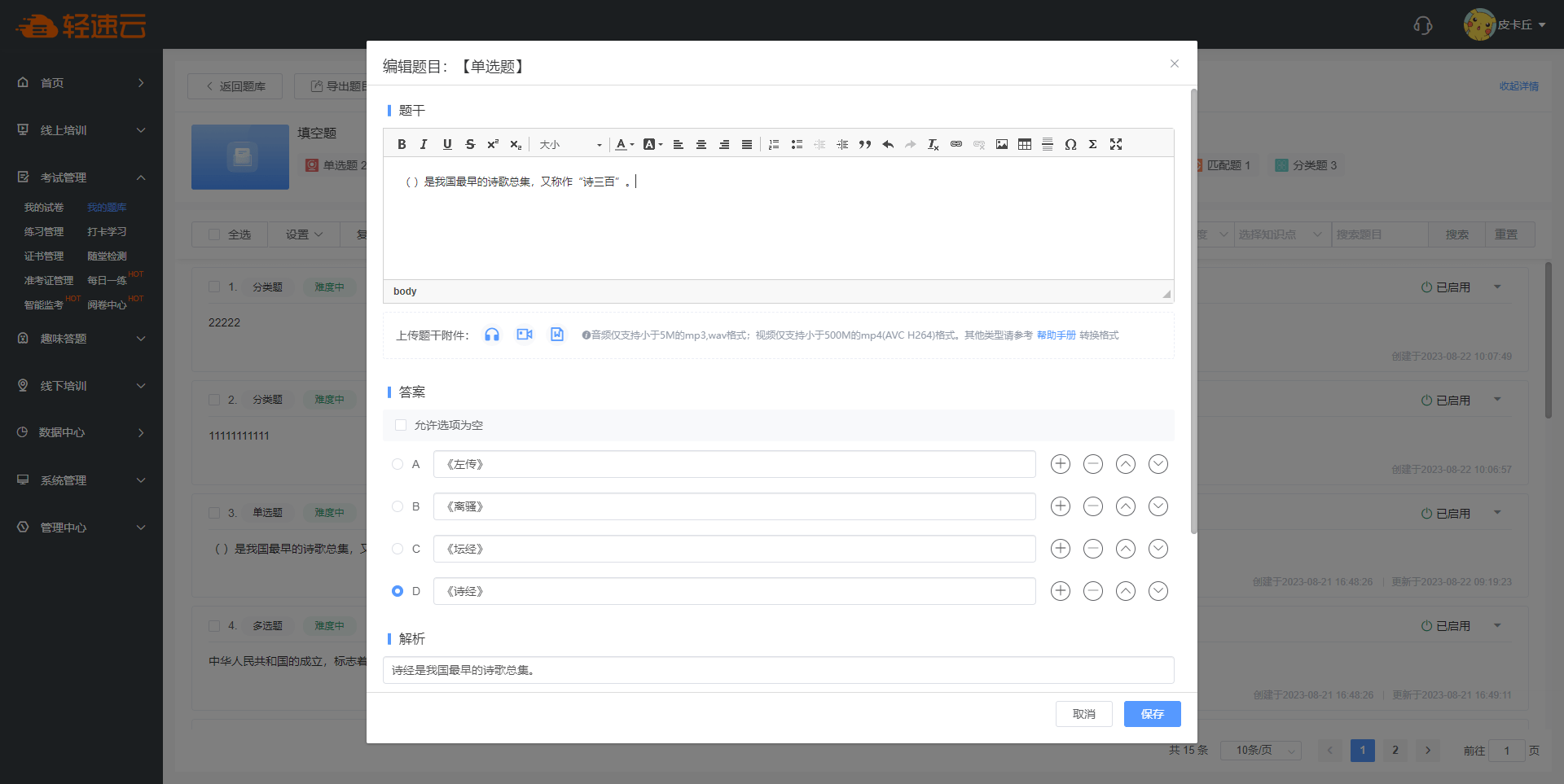Add a new option after option A

coord(1060,464)
